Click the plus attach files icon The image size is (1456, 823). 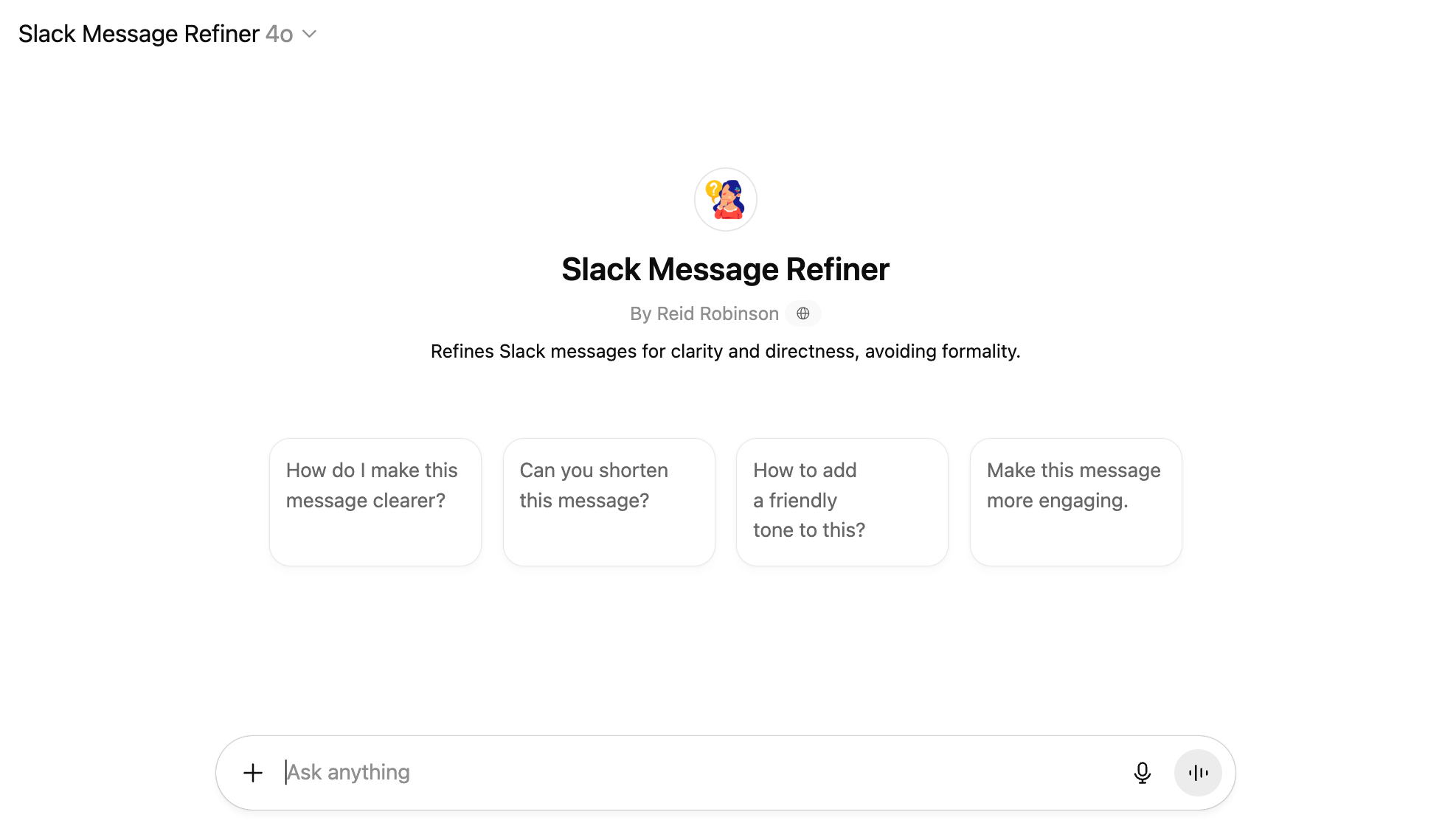(x=253, y=772)
